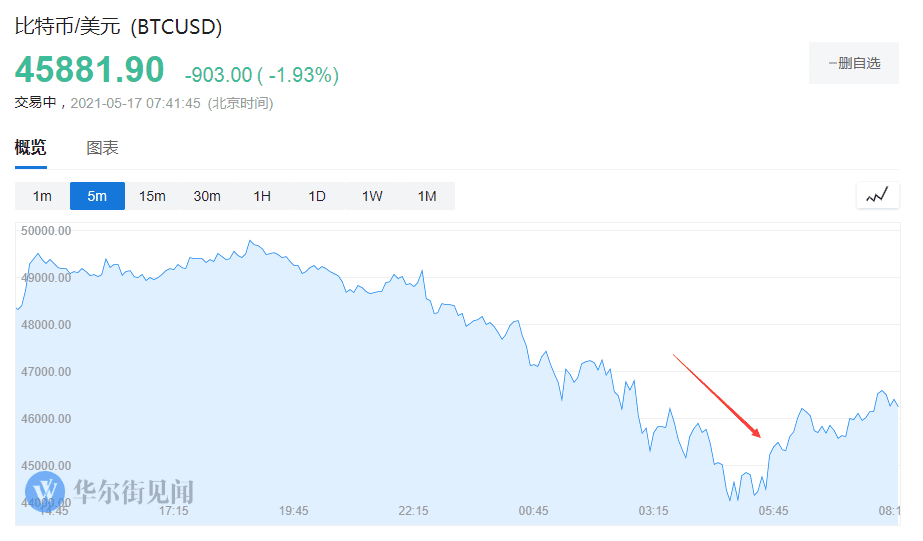Switch to the 图表 chart tab

102,148
